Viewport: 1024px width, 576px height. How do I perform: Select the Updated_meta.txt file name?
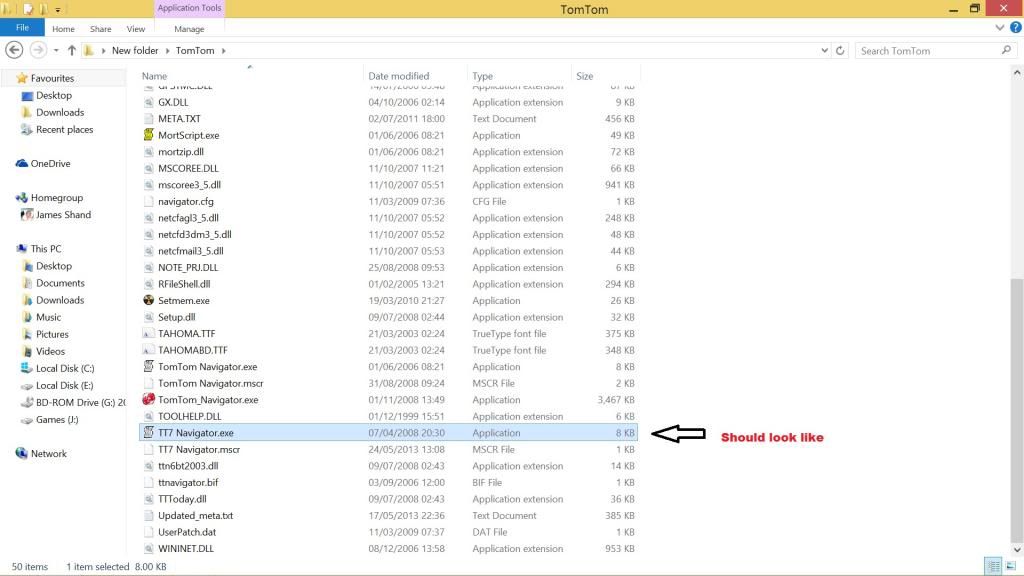[195, 515]
